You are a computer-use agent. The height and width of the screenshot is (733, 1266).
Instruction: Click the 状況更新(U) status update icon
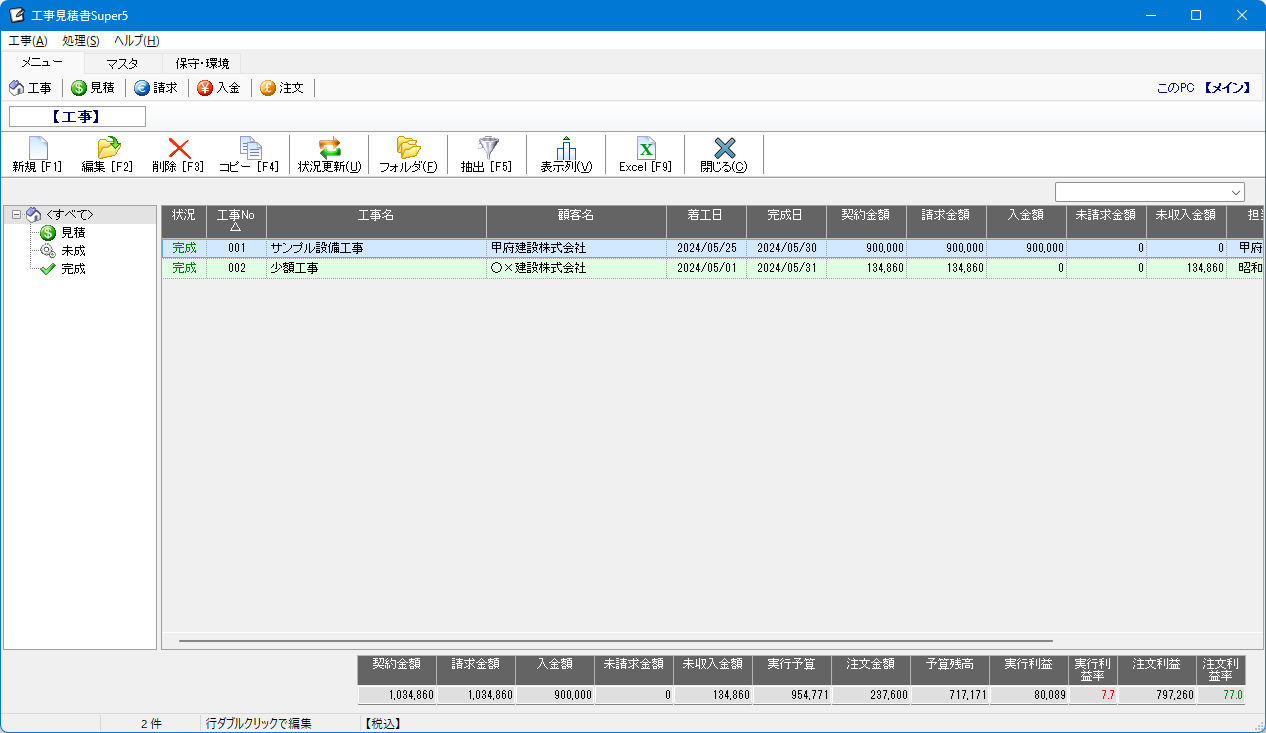click(x=329, y=148)
